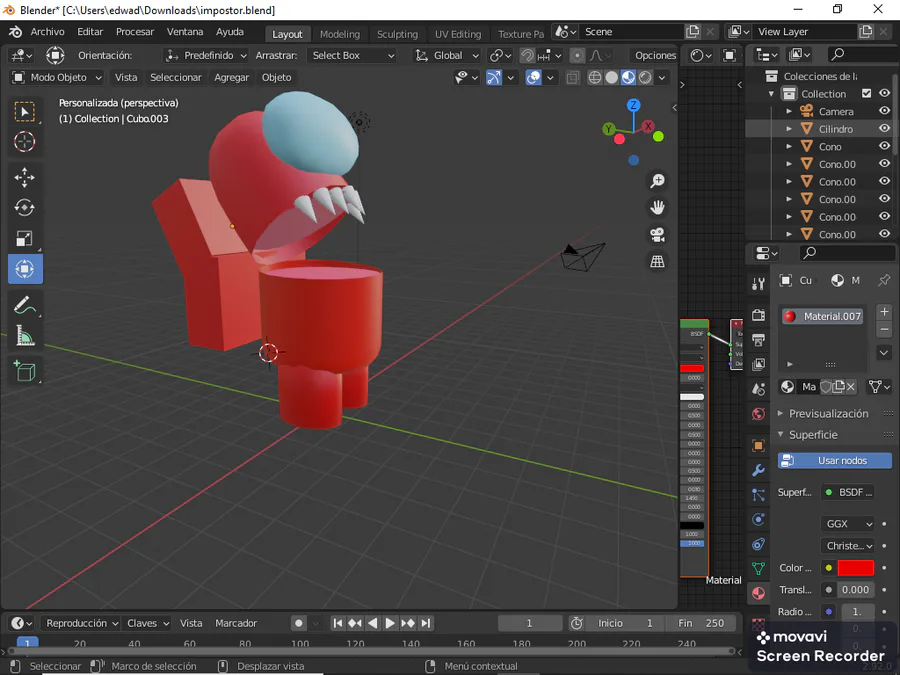Open the GGX distribution dropdown
This screenshot has width=900, height=675.
[x=848, y=523]
